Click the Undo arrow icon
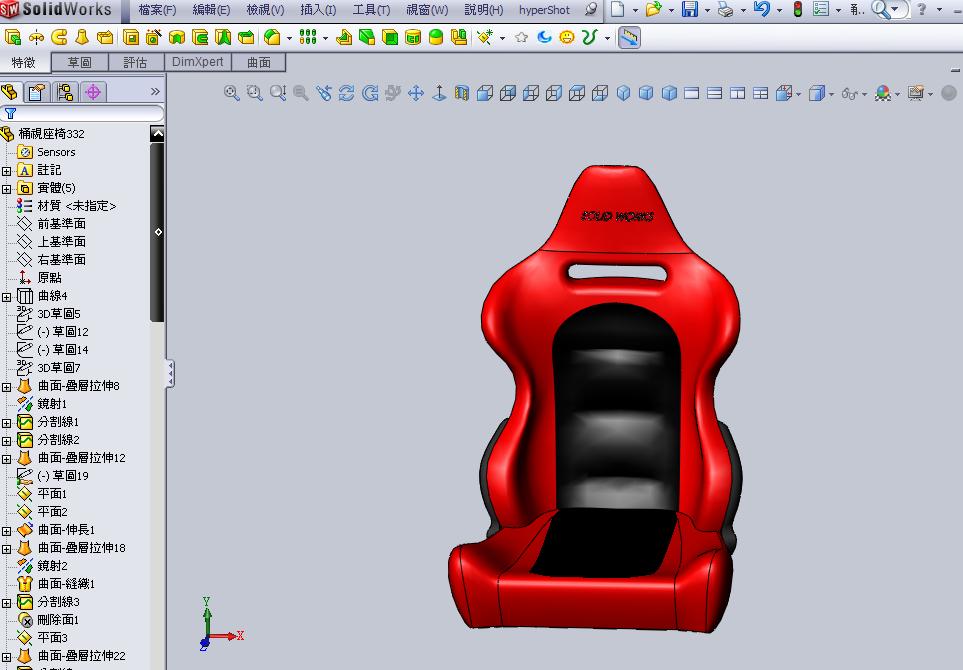The height and width of the screenshot is (670, 963). click(761, 9)
